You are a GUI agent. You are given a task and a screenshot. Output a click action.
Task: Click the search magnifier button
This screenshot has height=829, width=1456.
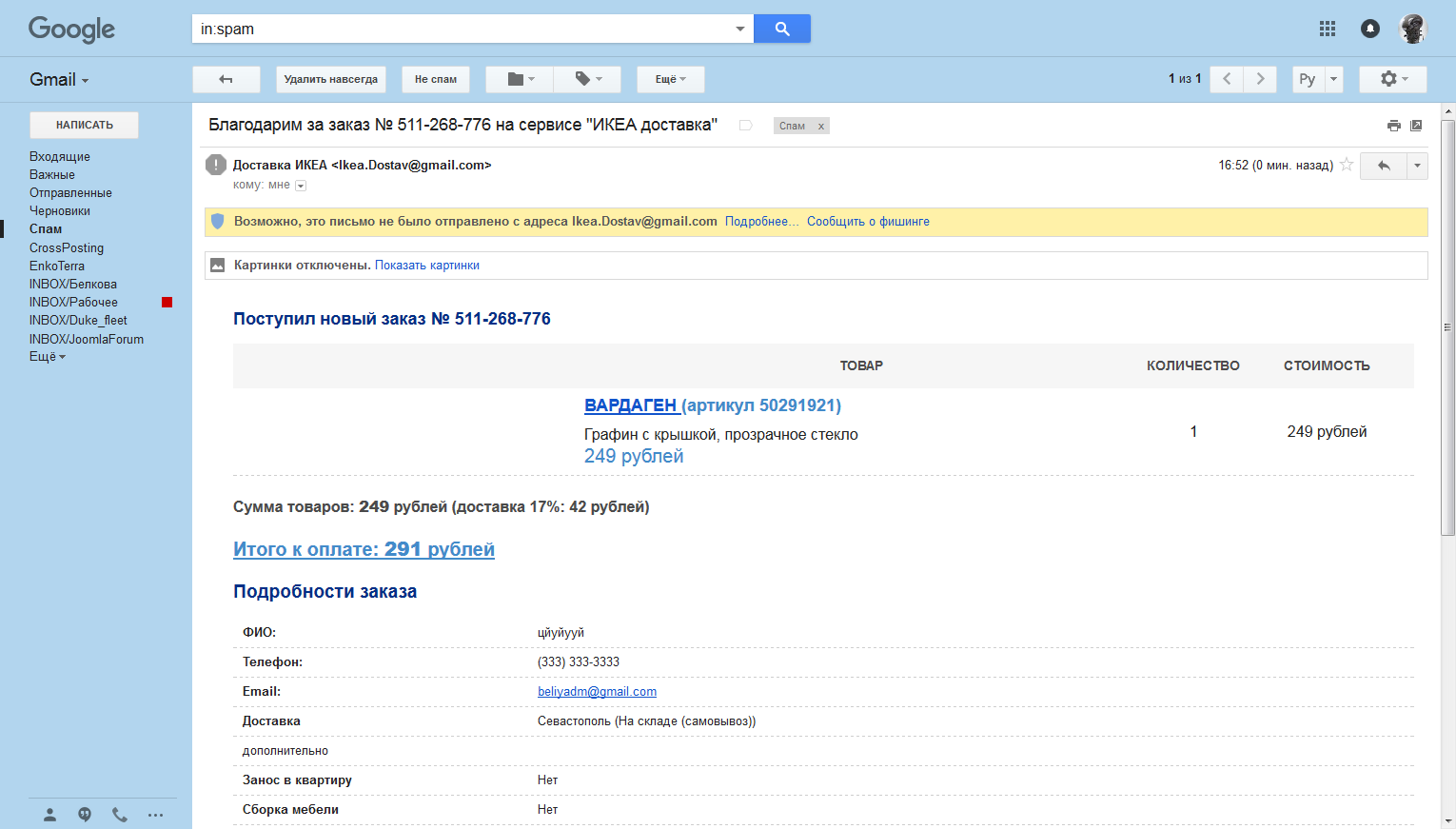[781, 29]
